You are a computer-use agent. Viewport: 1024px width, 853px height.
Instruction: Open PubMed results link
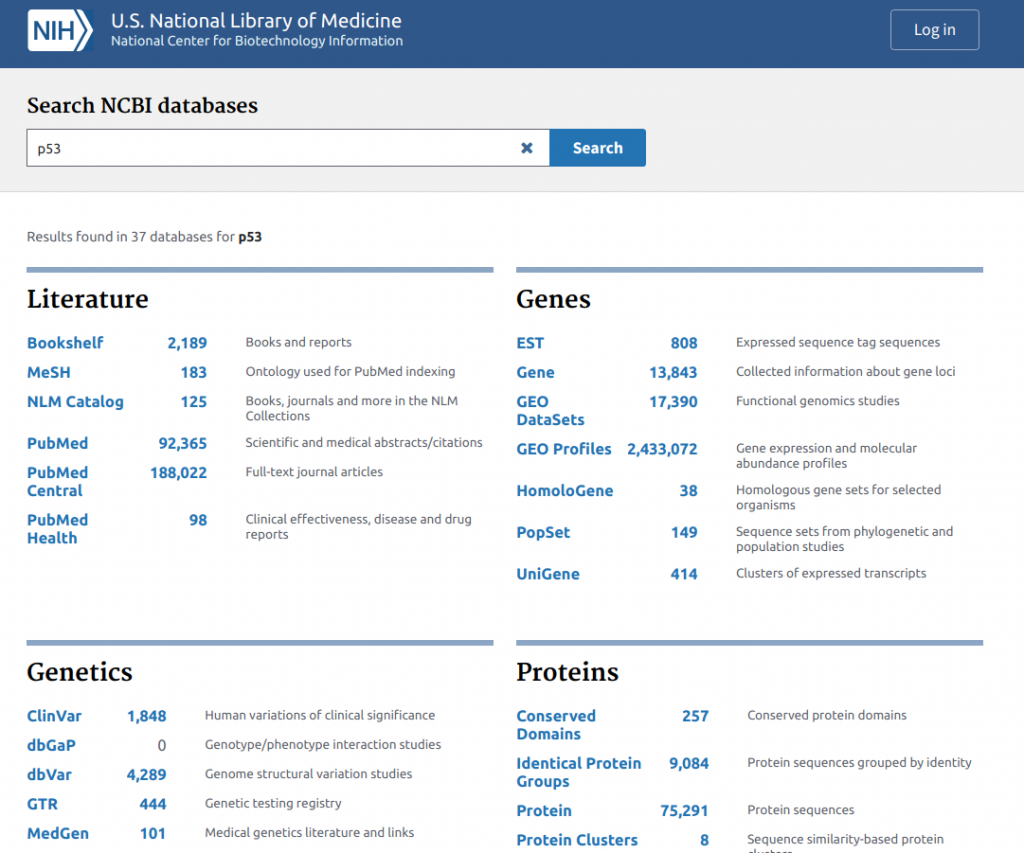point(57,443)
